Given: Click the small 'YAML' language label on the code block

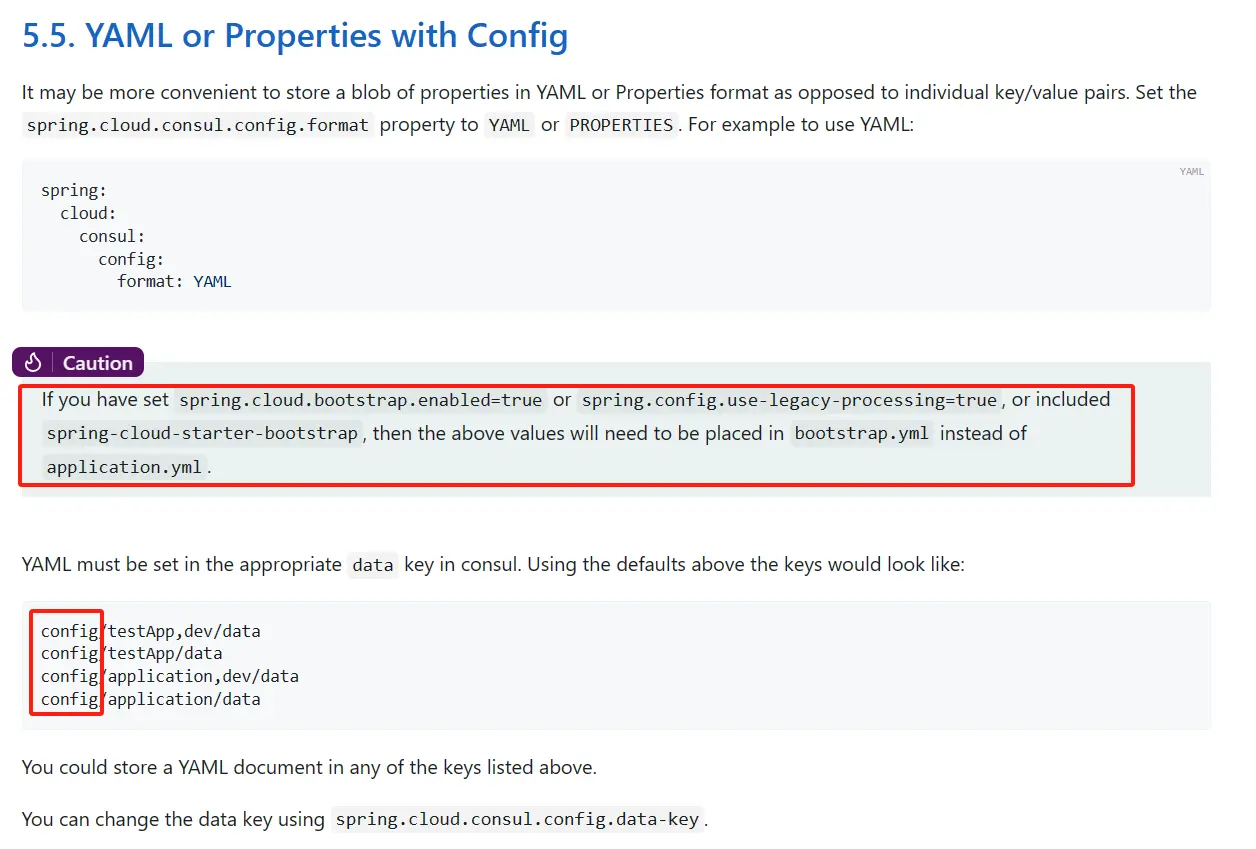Looking at the screenshot, I should pos(1191,172).
